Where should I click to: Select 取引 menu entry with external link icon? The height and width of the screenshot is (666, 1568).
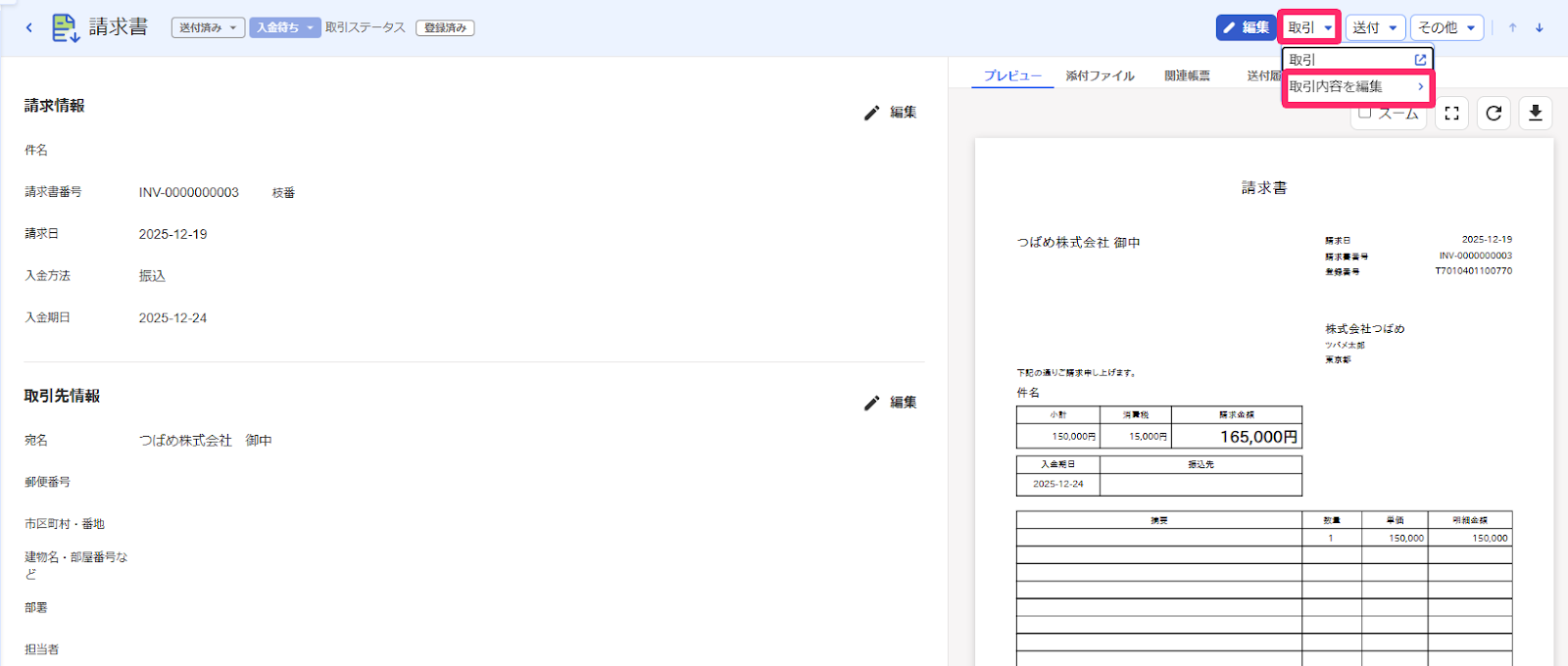(x=1357, y=60)
